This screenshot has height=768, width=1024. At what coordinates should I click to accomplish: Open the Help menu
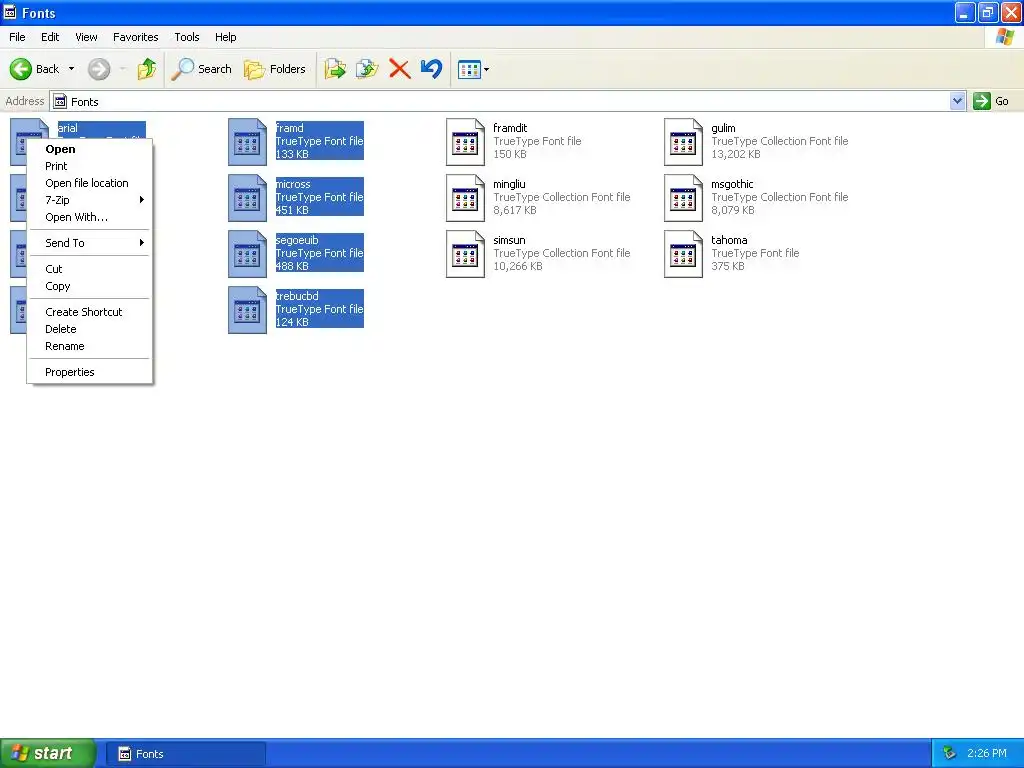tap(226, 37)
